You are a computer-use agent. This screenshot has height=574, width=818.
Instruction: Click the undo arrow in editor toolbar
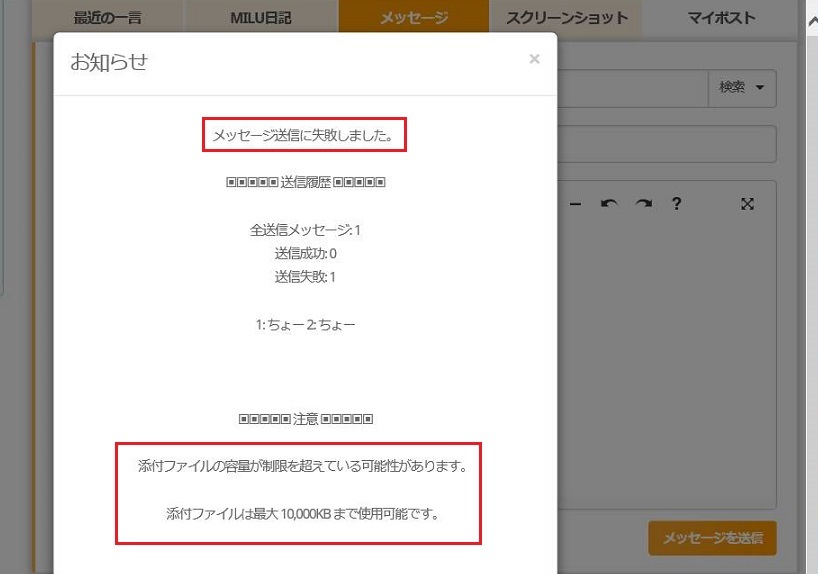coord(609,204)
